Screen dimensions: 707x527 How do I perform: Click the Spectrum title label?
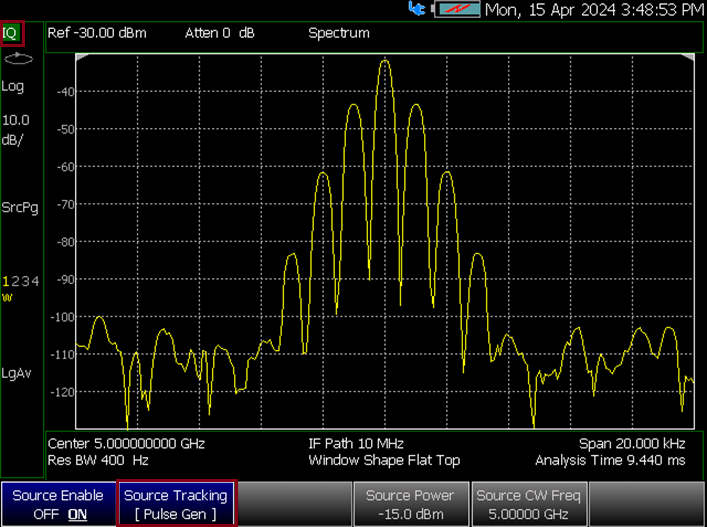(339, 33)
